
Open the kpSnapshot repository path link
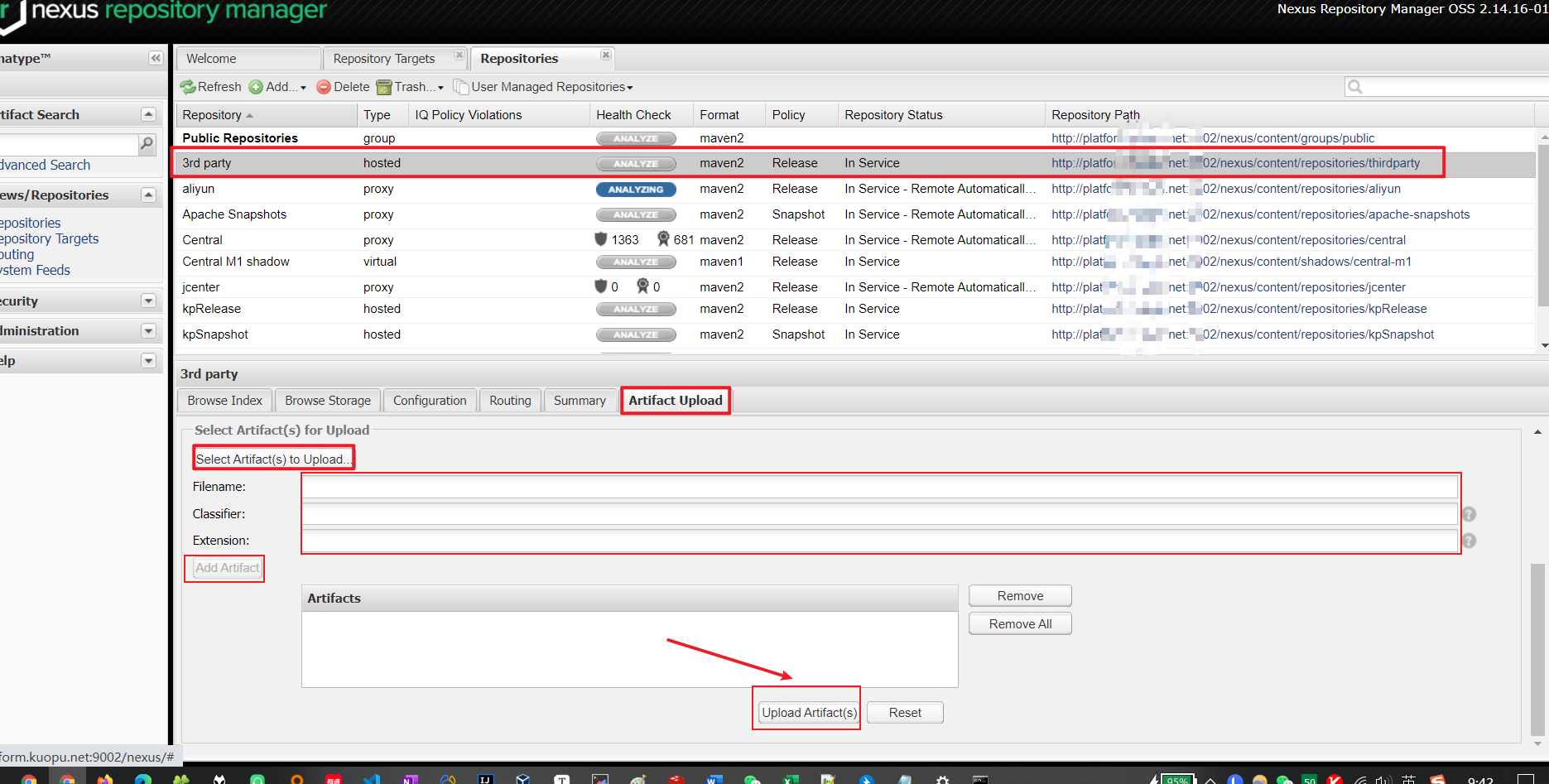tap(1243, 334)
